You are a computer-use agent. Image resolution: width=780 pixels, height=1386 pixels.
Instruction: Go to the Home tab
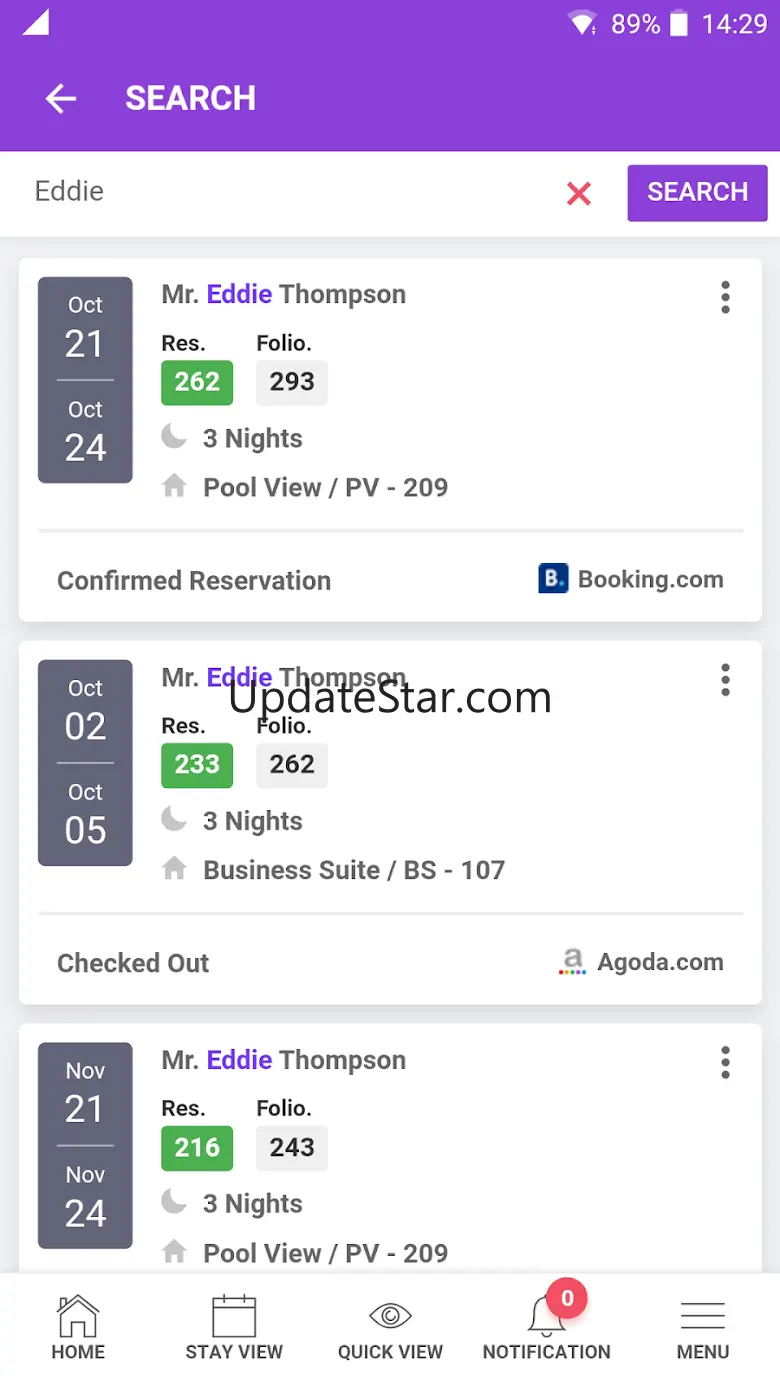click(78, 1327)
